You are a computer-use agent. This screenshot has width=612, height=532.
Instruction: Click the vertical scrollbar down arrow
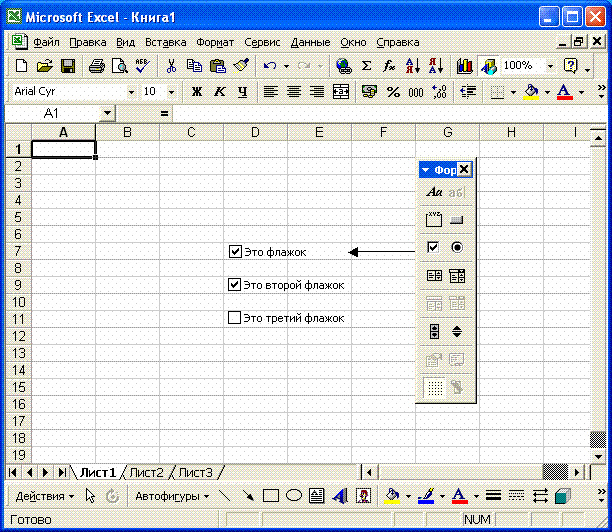click(598, 456)
